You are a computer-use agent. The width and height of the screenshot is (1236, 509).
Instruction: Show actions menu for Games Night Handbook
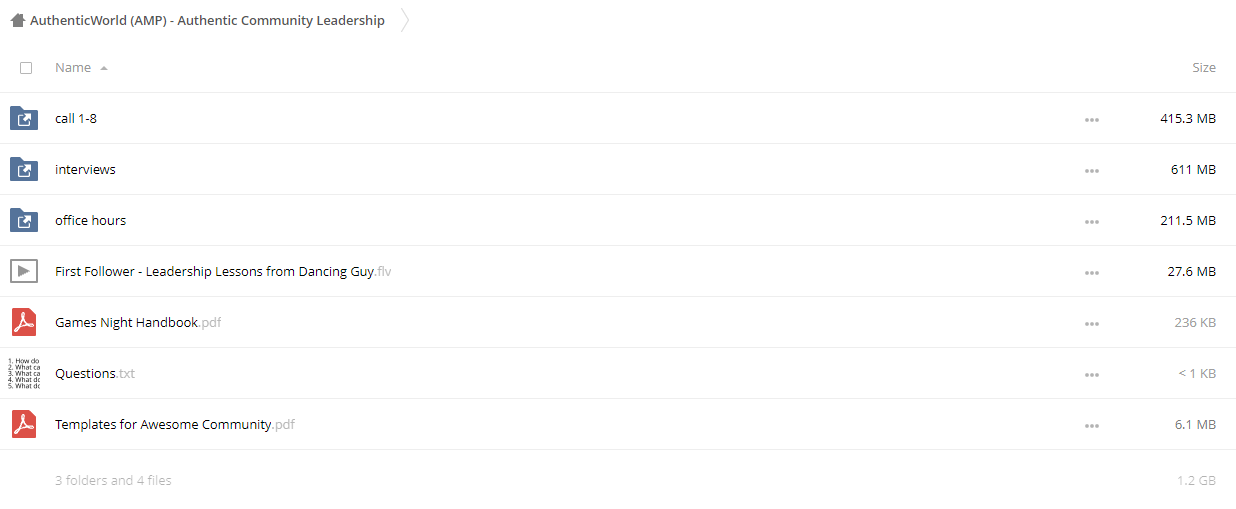(1091, 324)
